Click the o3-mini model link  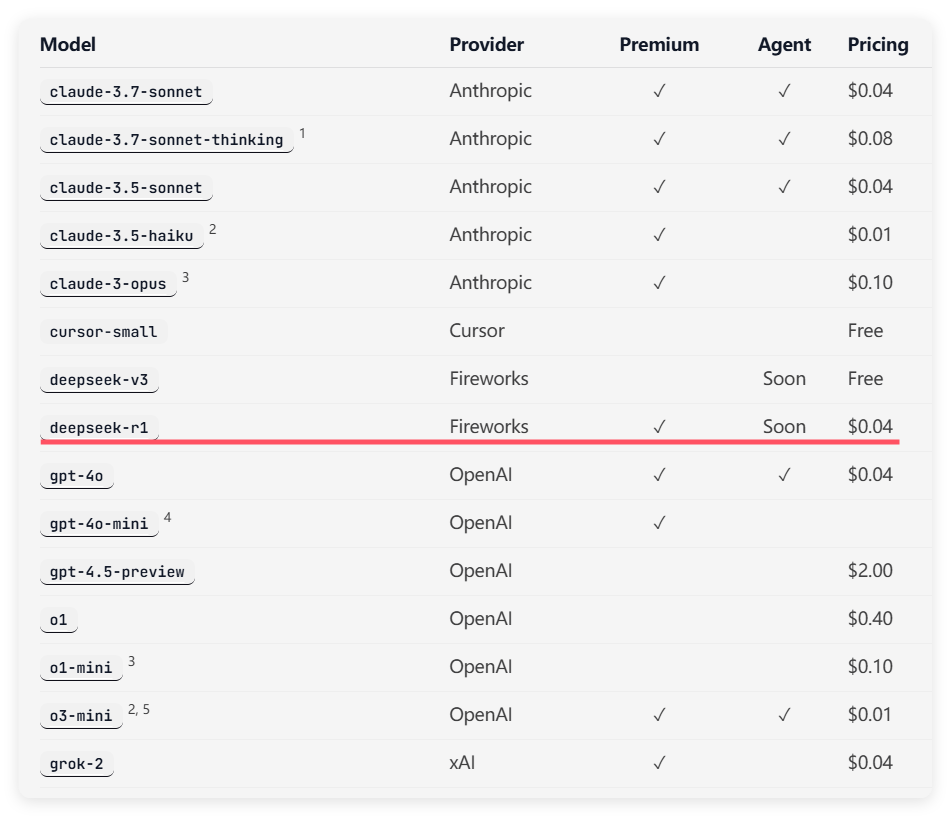coord(81,715)
